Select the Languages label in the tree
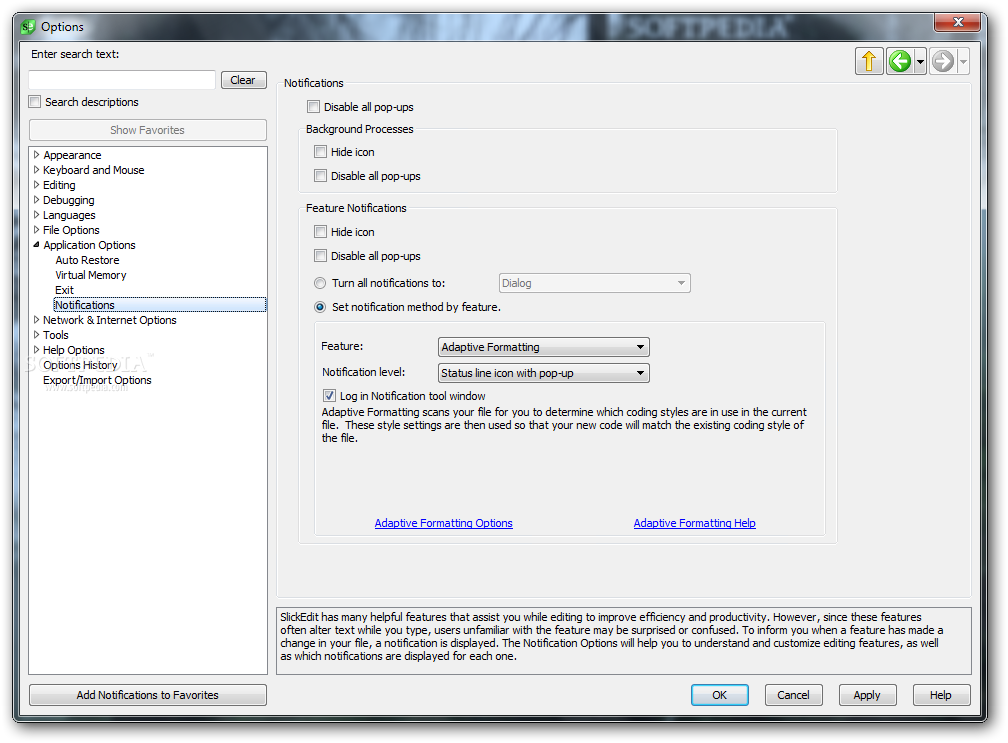The height and width of the screenshot is (743, 1008). click(x=69, y=215)
